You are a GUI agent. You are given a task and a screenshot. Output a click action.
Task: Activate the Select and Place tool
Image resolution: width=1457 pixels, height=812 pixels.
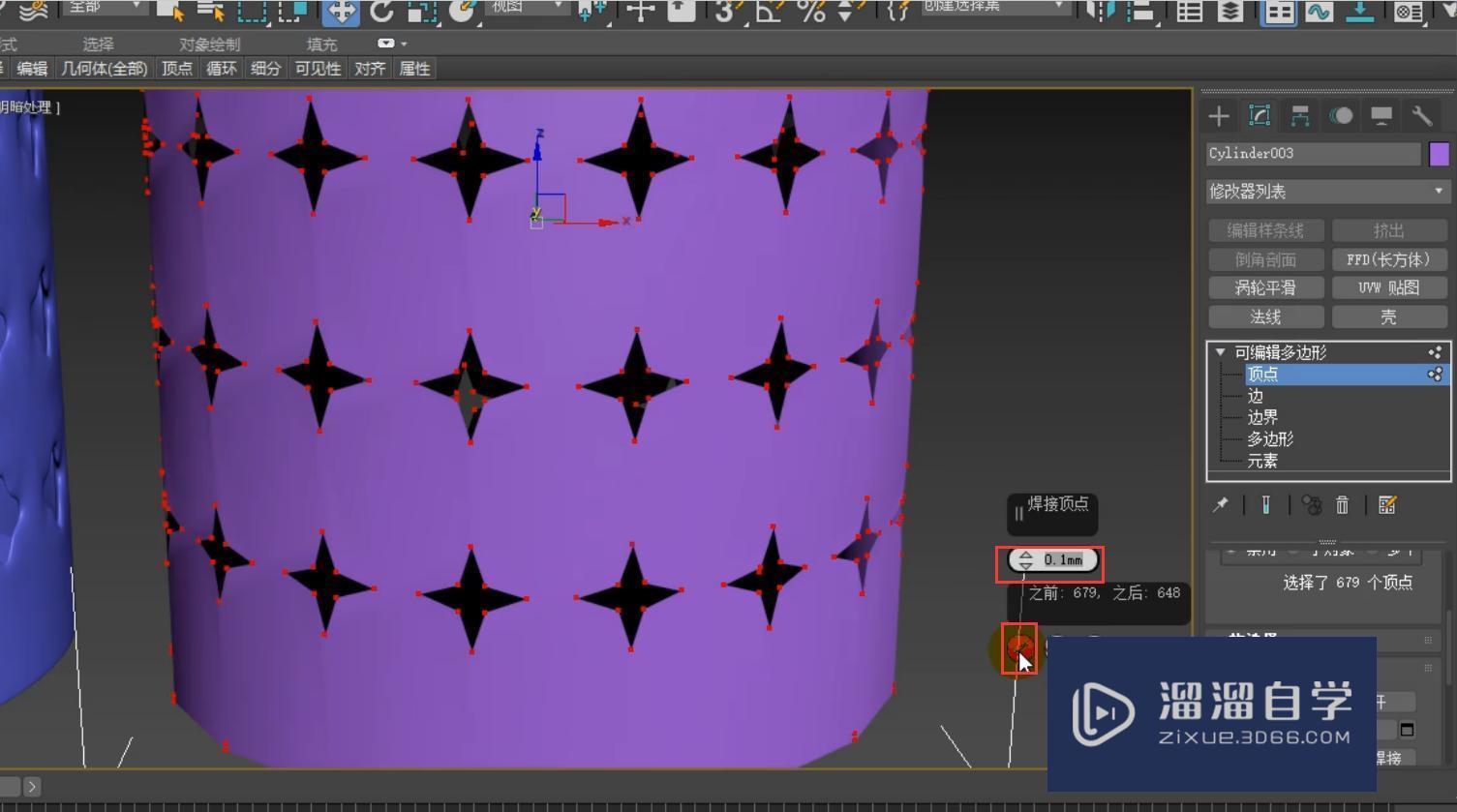[464, 11]
